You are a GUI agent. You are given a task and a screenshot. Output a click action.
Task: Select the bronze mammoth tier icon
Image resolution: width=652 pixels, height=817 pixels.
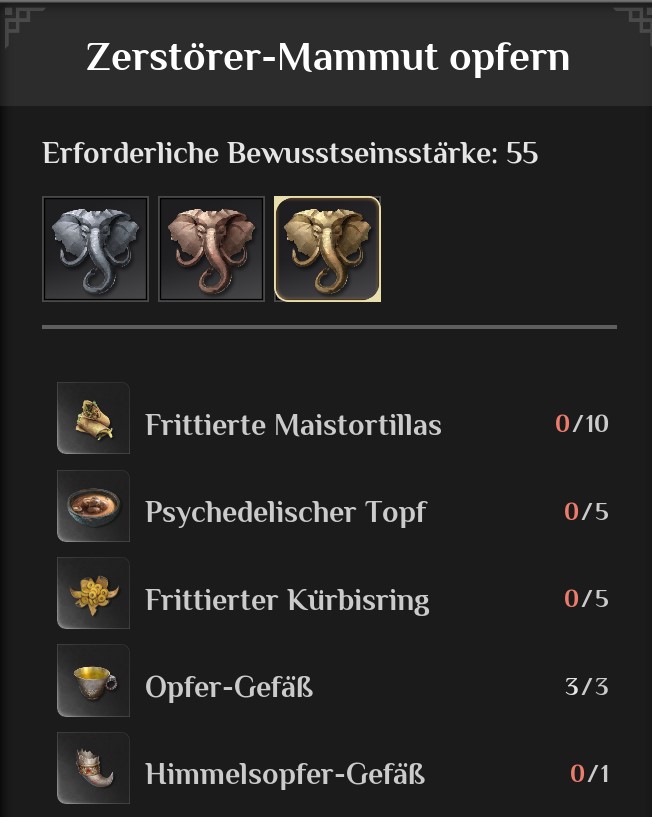[x=211, y=249]
